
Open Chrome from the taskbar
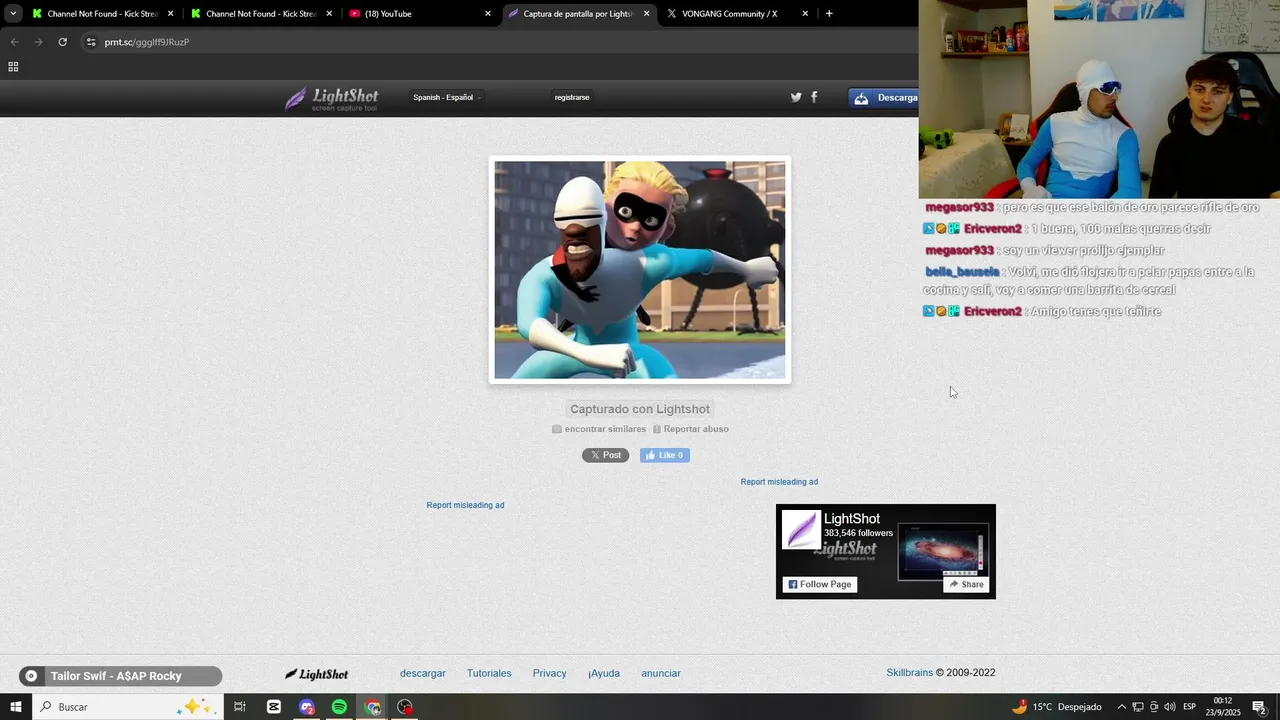373,707
